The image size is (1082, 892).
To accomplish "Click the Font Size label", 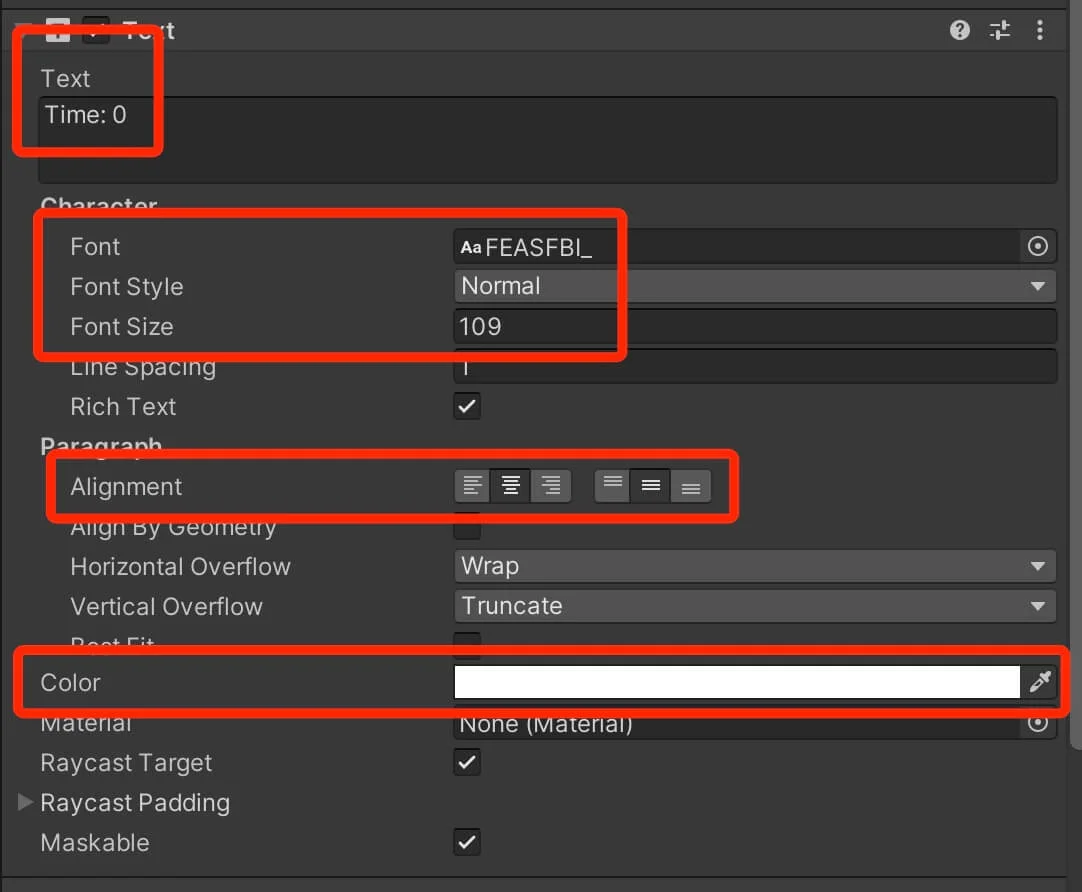I will (121, 326).
